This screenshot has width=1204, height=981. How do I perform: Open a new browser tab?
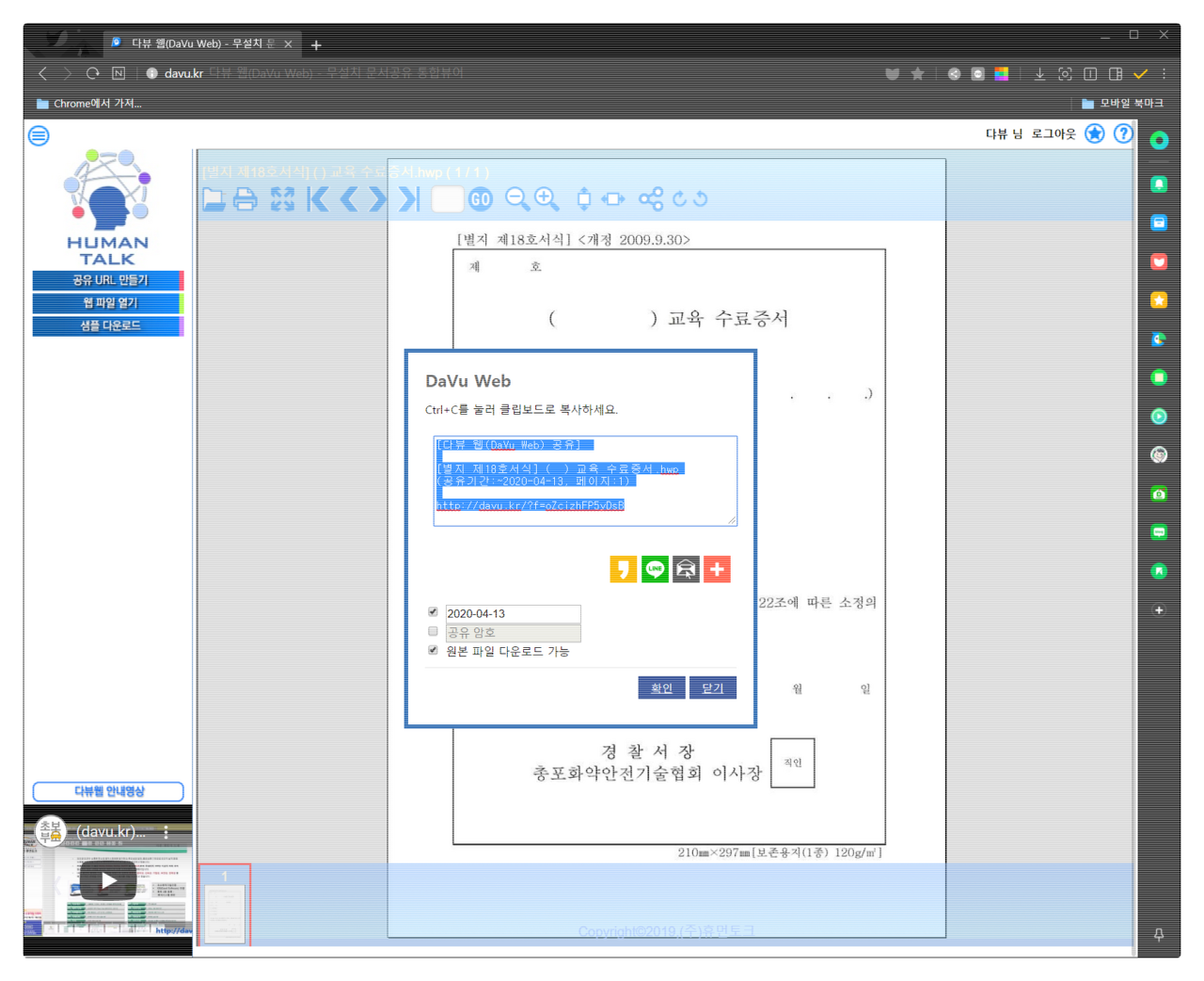click(x=316, y=44)
